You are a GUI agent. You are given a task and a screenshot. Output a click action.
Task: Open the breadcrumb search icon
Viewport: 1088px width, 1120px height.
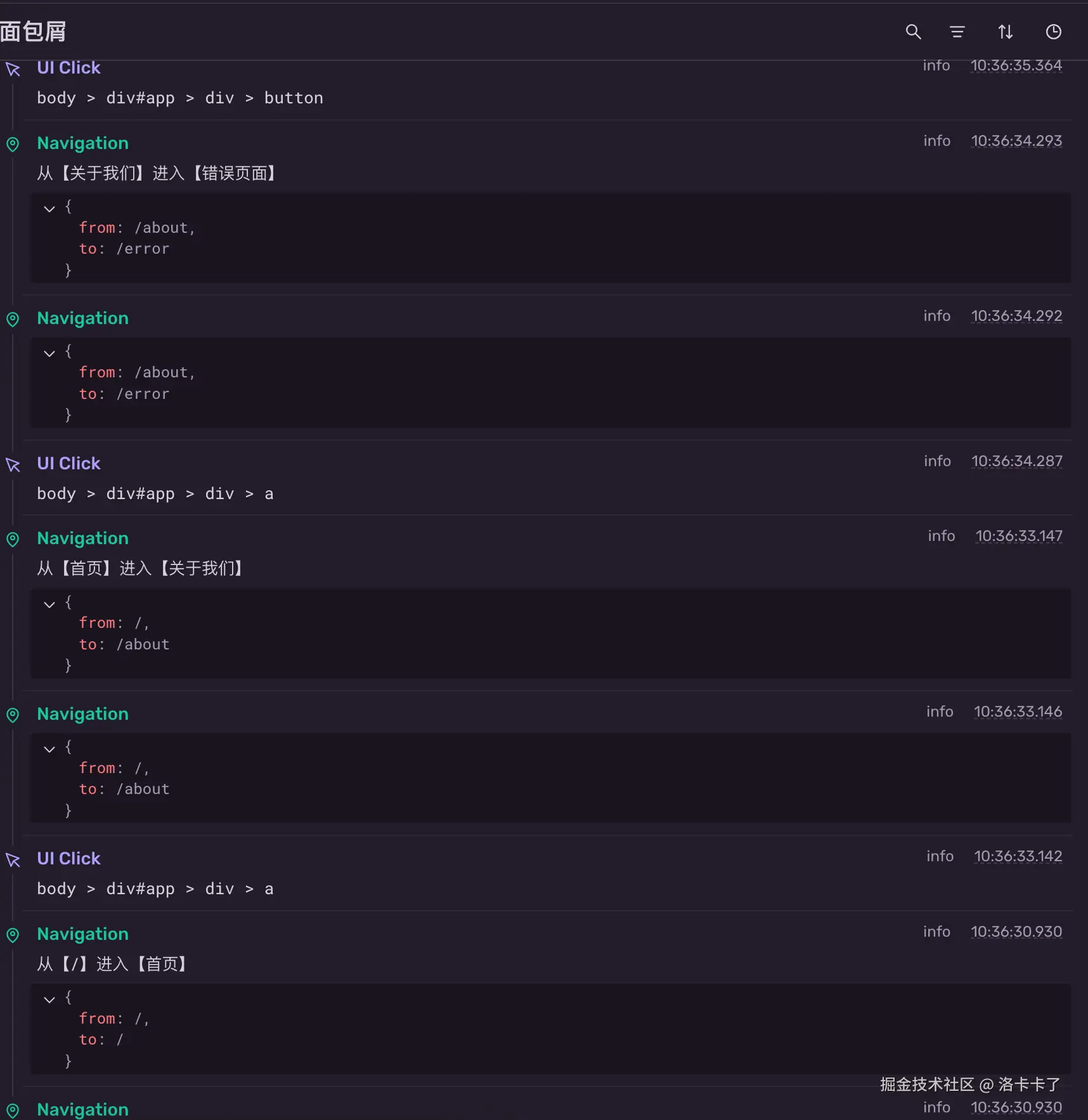click(913, 32)
